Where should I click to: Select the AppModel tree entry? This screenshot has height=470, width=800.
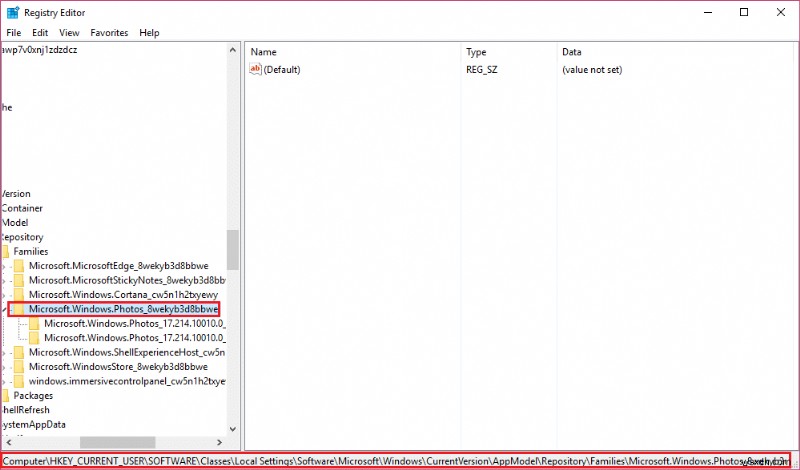[15, 222]
